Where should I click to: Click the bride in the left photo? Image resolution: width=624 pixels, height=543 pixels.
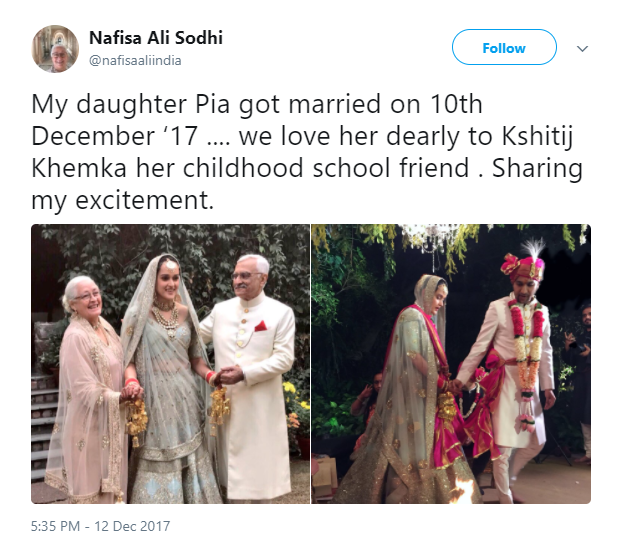168,380
